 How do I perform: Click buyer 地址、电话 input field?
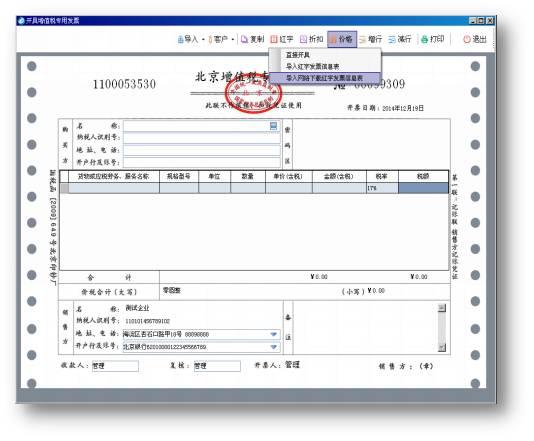point(202,150)
